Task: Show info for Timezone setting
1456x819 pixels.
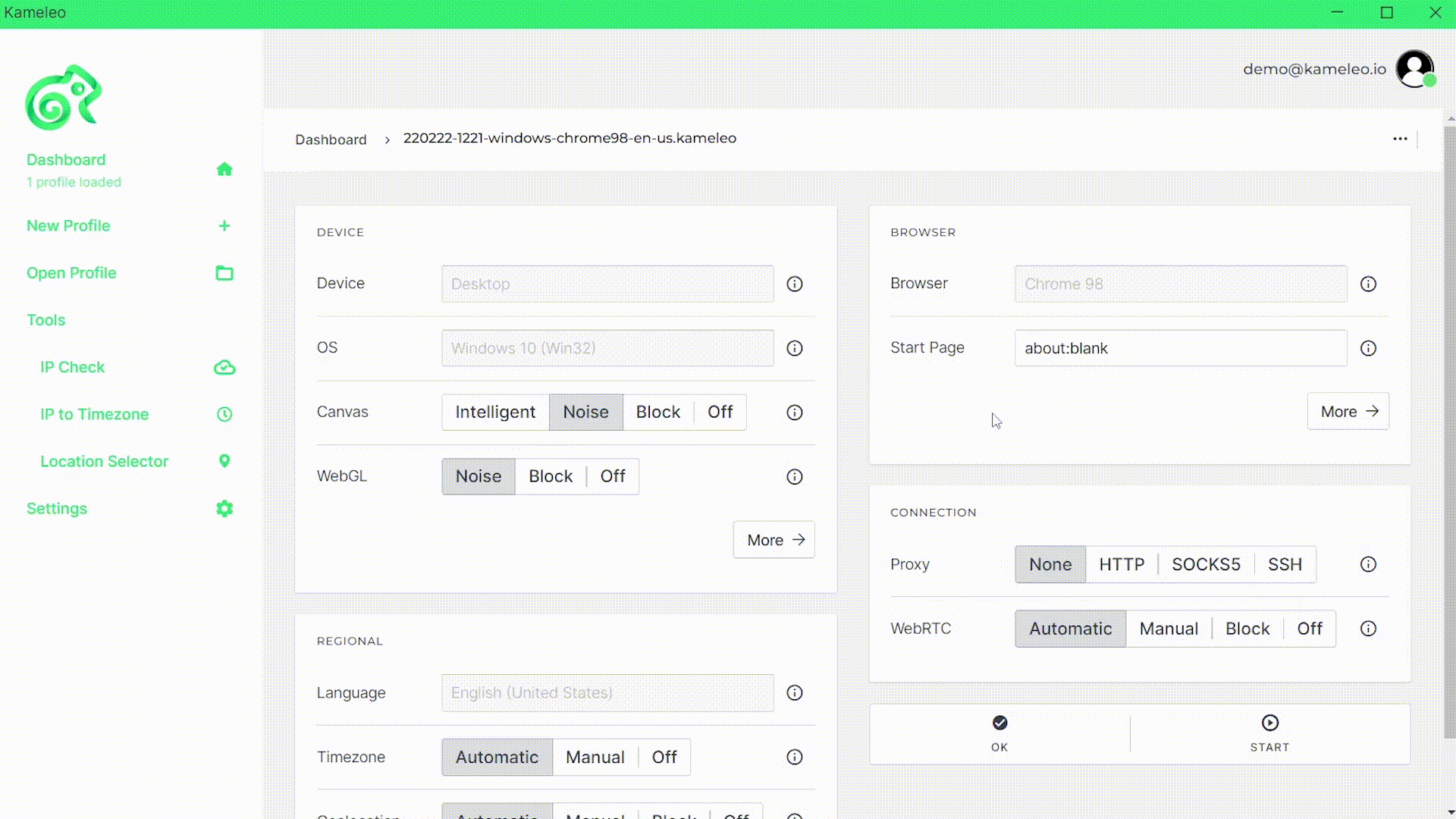Action: click(x=794, y=757)
